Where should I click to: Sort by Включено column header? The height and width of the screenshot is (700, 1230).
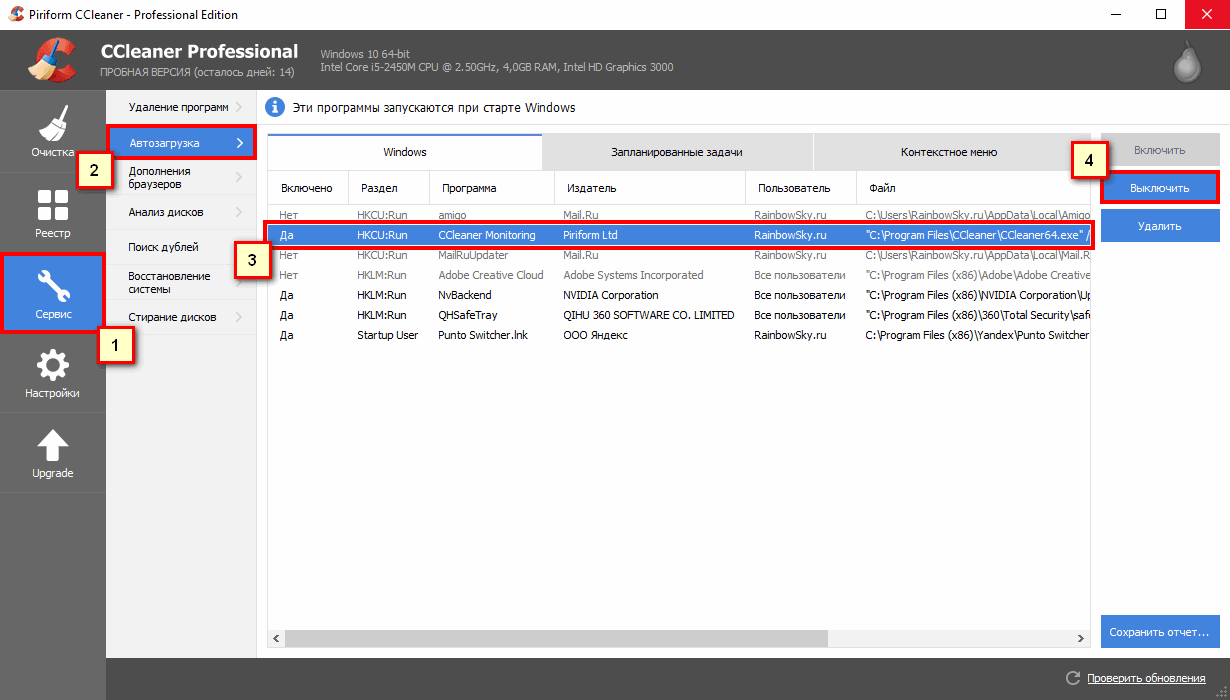[x=307, y=188]
